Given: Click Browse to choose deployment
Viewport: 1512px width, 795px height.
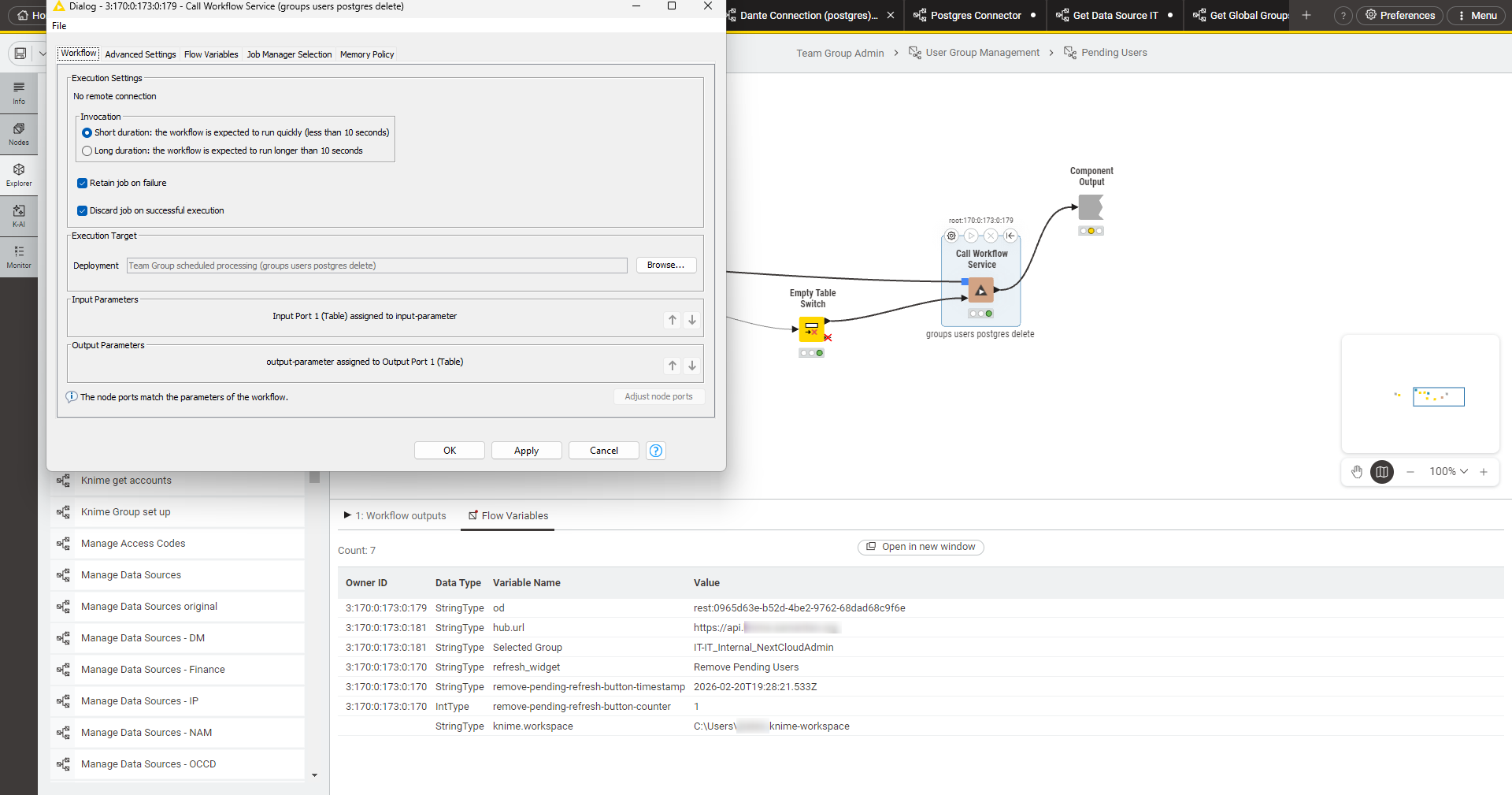Looking at the screenshot, I should click(665, 266).
